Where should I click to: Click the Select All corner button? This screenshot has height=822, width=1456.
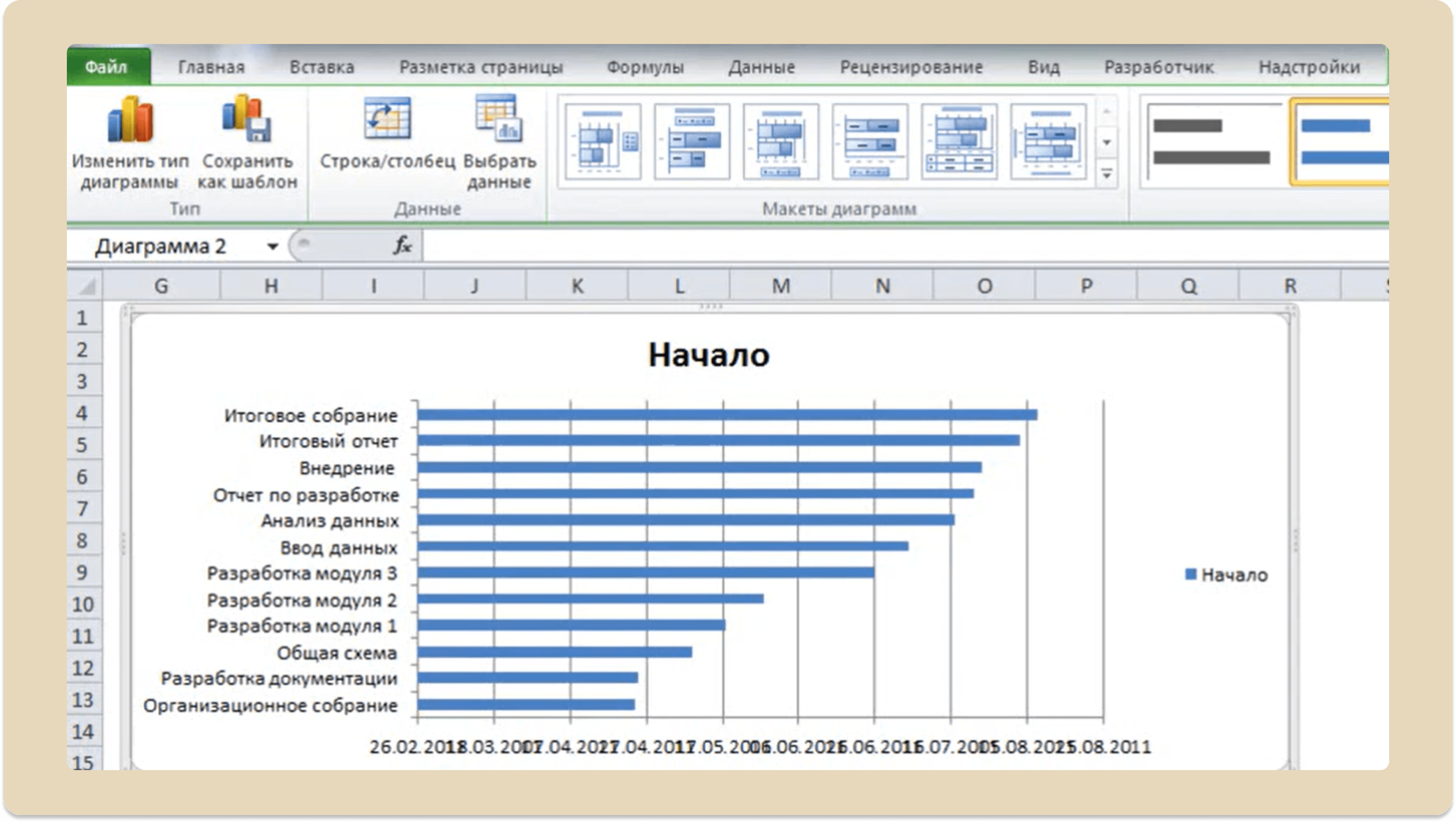click(85, 286)
